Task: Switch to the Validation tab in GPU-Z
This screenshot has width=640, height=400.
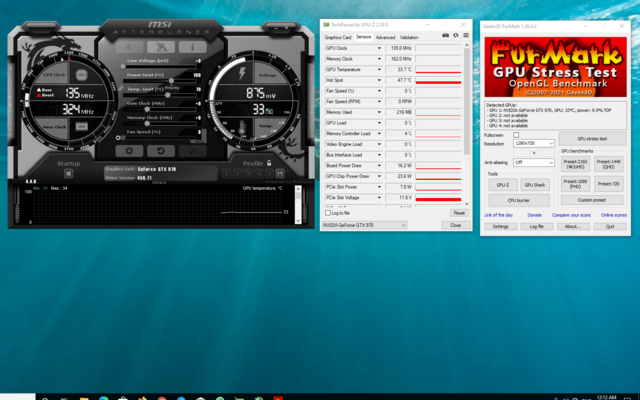Action: pos(409,37)
